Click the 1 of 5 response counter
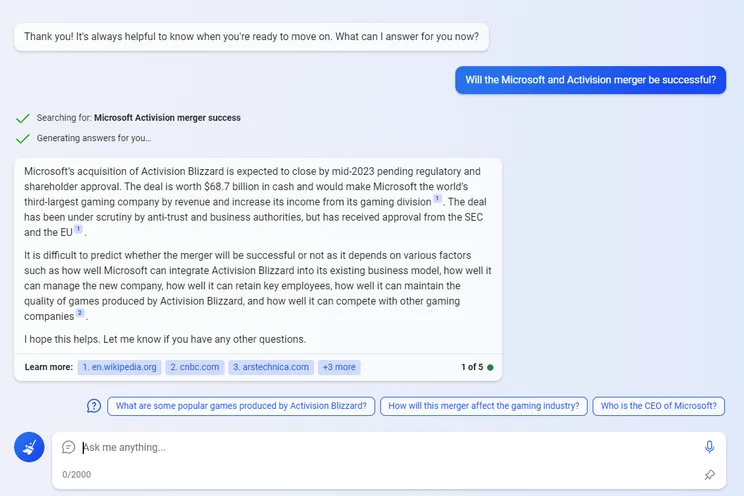744x496 pixels. [x=472, y=367]
